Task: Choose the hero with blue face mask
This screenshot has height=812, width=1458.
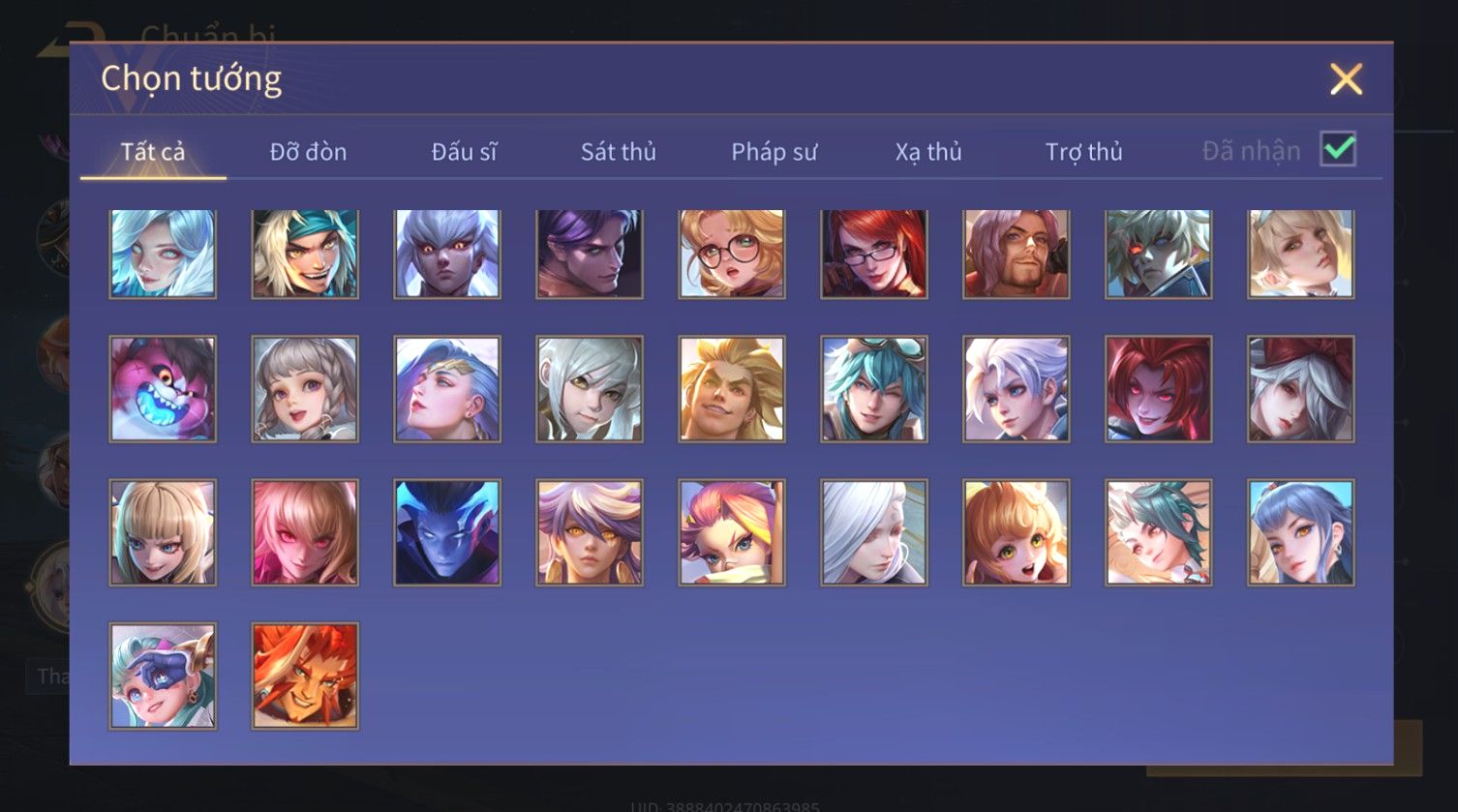Action: pyautogui.click(x=163, y=676)
